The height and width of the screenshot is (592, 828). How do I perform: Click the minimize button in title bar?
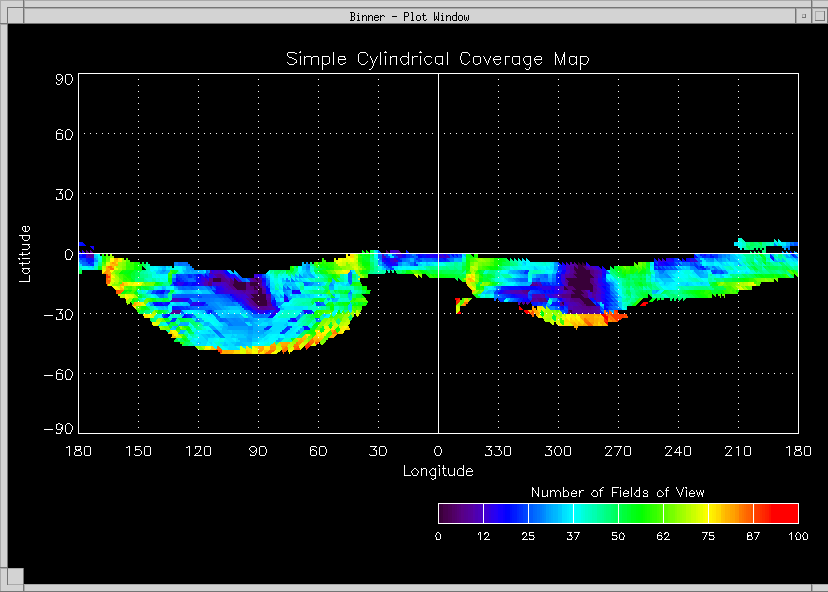[803, 16]
